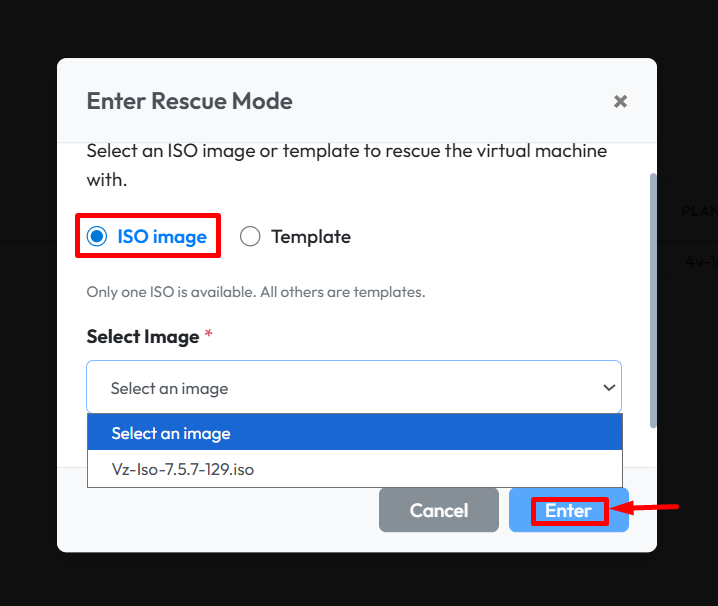Open the Select Image combo box
The image size is (718, 606).
click(340, 388)
